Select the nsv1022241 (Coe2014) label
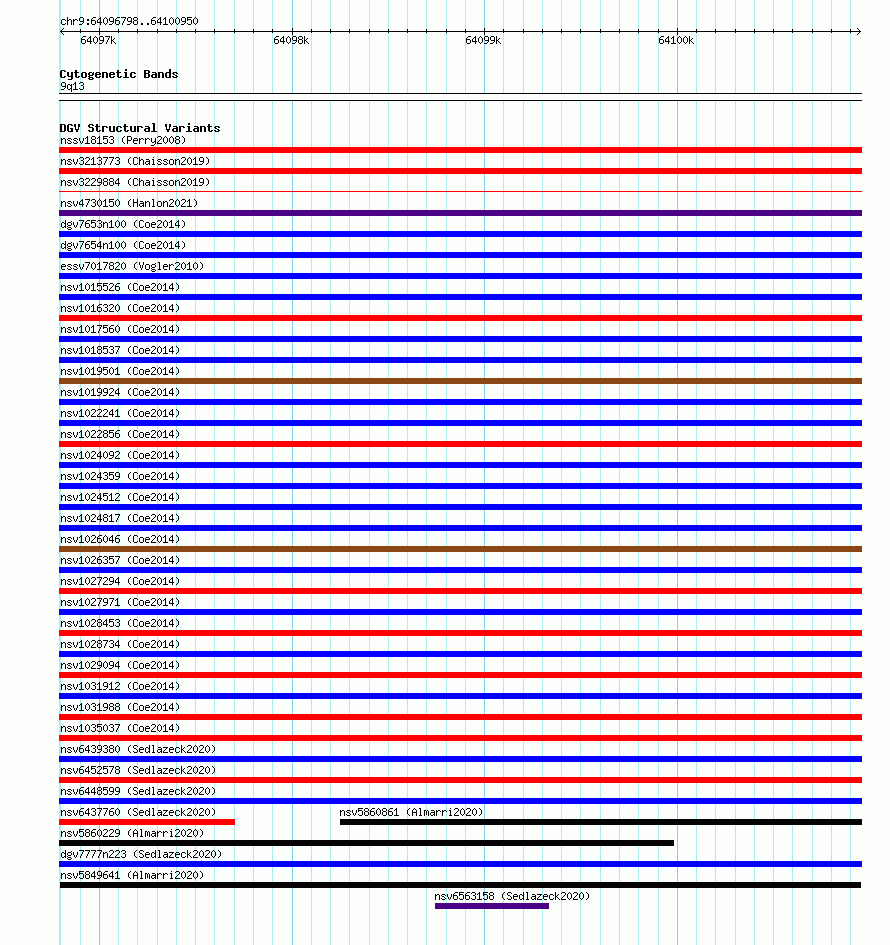890x945 pixels. pyautogui.click(x=120, y=413)
